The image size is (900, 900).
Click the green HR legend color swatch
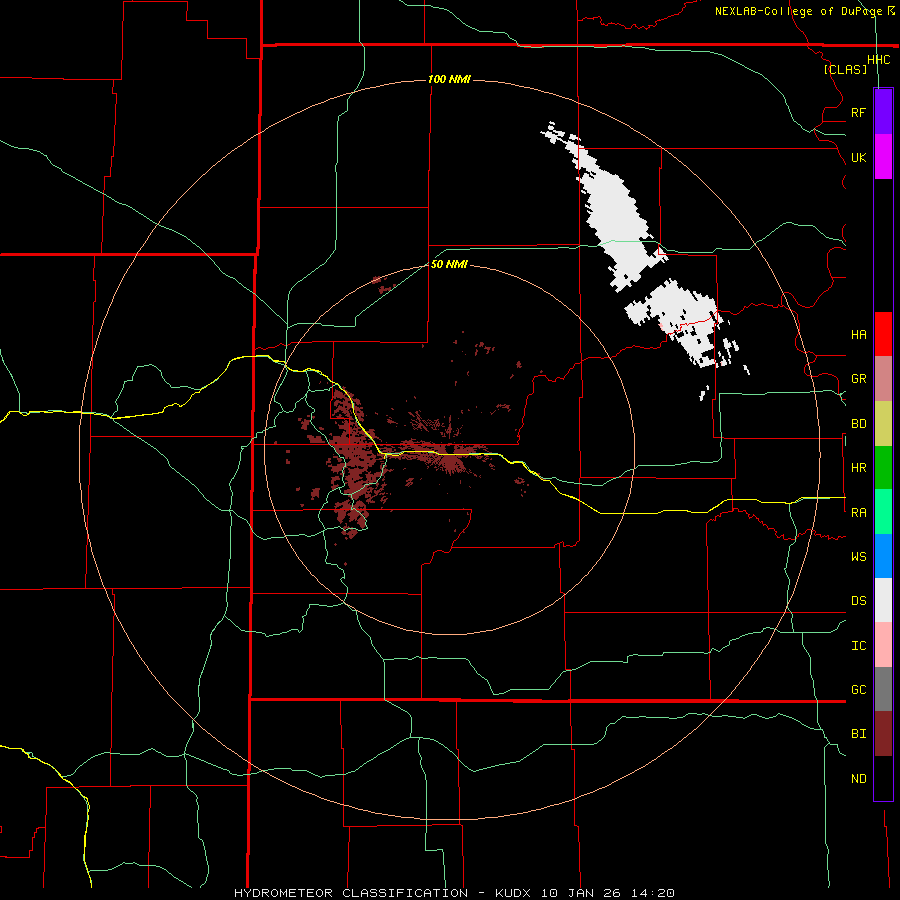(x=883, y=467)
